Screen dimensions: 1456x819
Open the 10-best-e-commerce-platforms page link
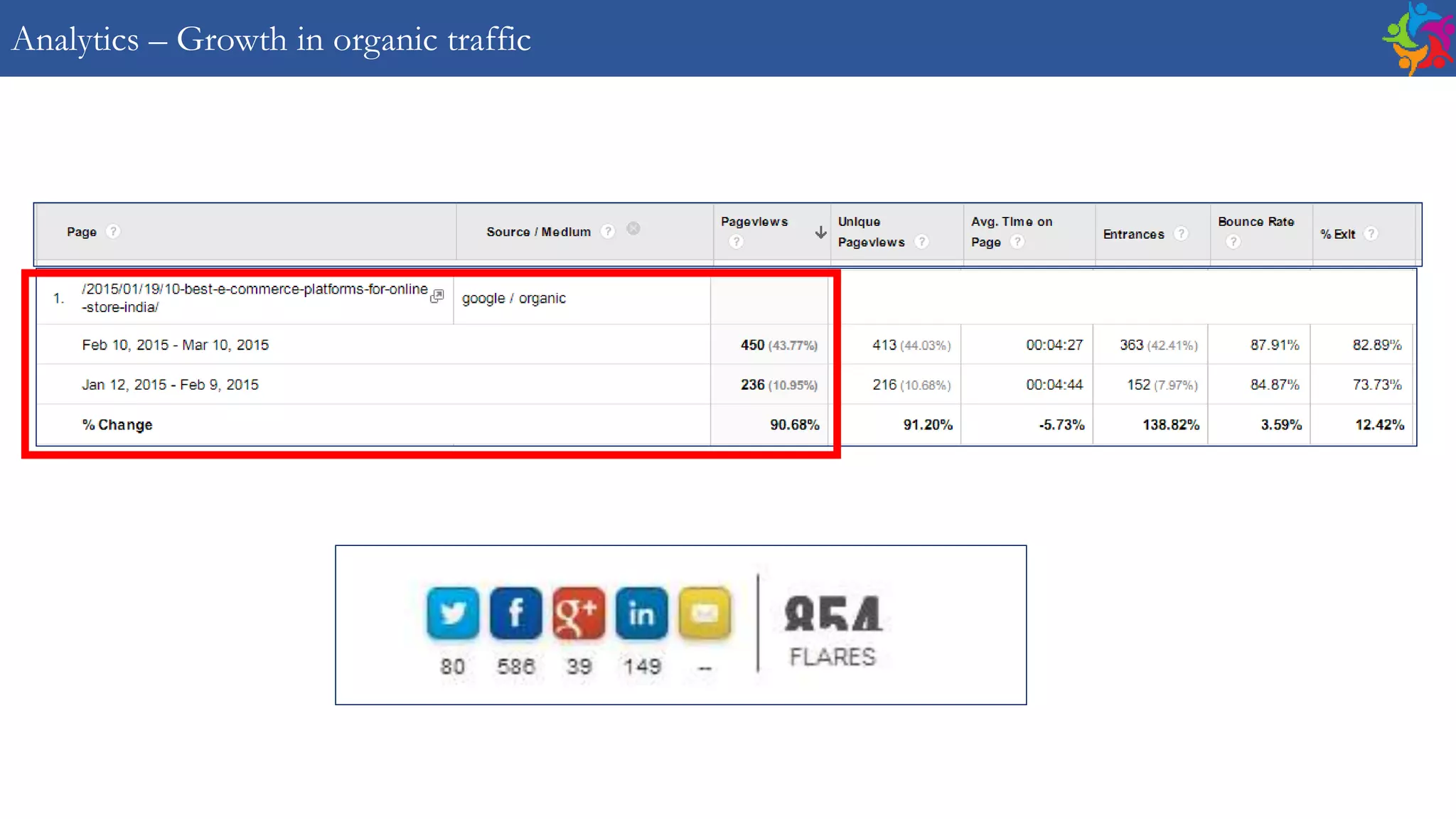[x=255, y=298]
